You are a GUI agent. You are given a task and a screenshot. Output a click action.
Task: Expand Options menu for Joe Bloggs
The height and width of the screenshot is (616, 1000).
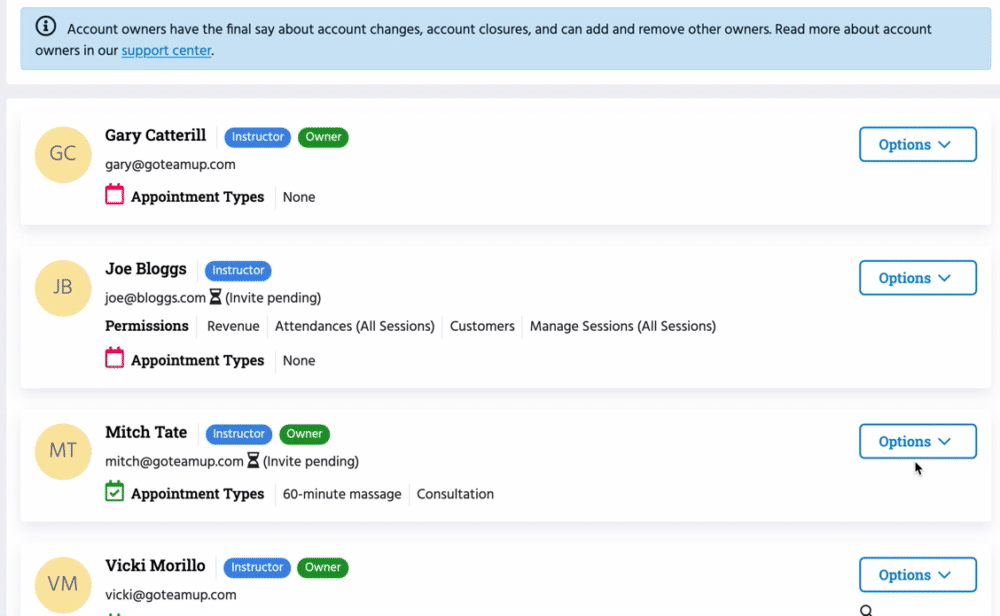917,278
